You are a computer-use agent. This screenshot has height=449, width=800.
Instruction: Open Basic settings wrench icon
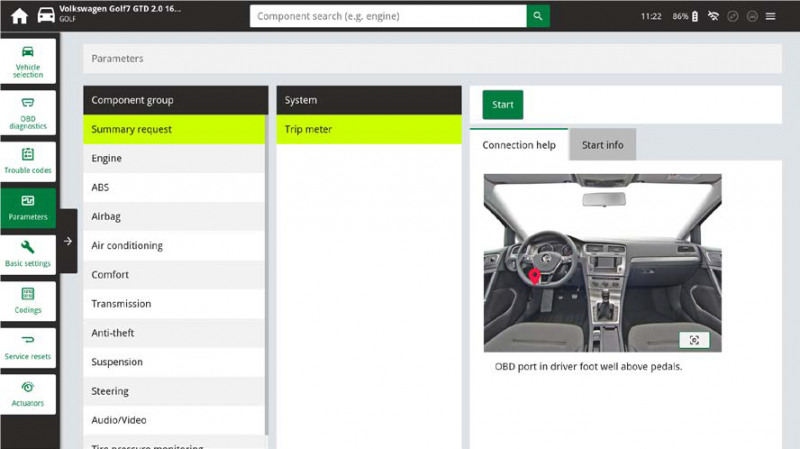pyautogui.click(x=28, y=253)
